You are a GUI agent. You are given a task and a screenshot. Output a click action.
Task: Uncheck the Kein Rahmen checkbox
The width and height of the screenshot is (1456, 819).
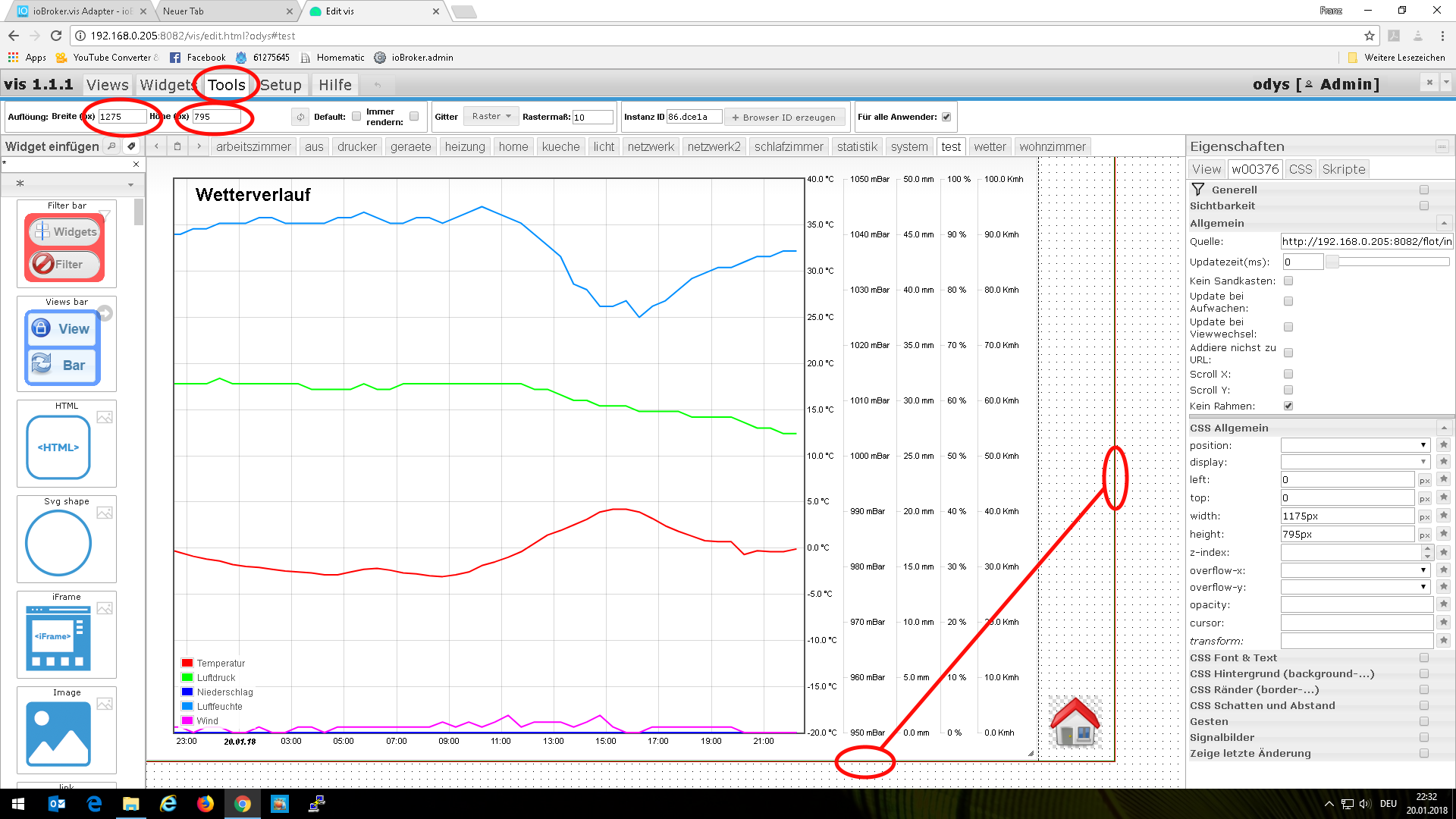click(x=1288, y=406)
